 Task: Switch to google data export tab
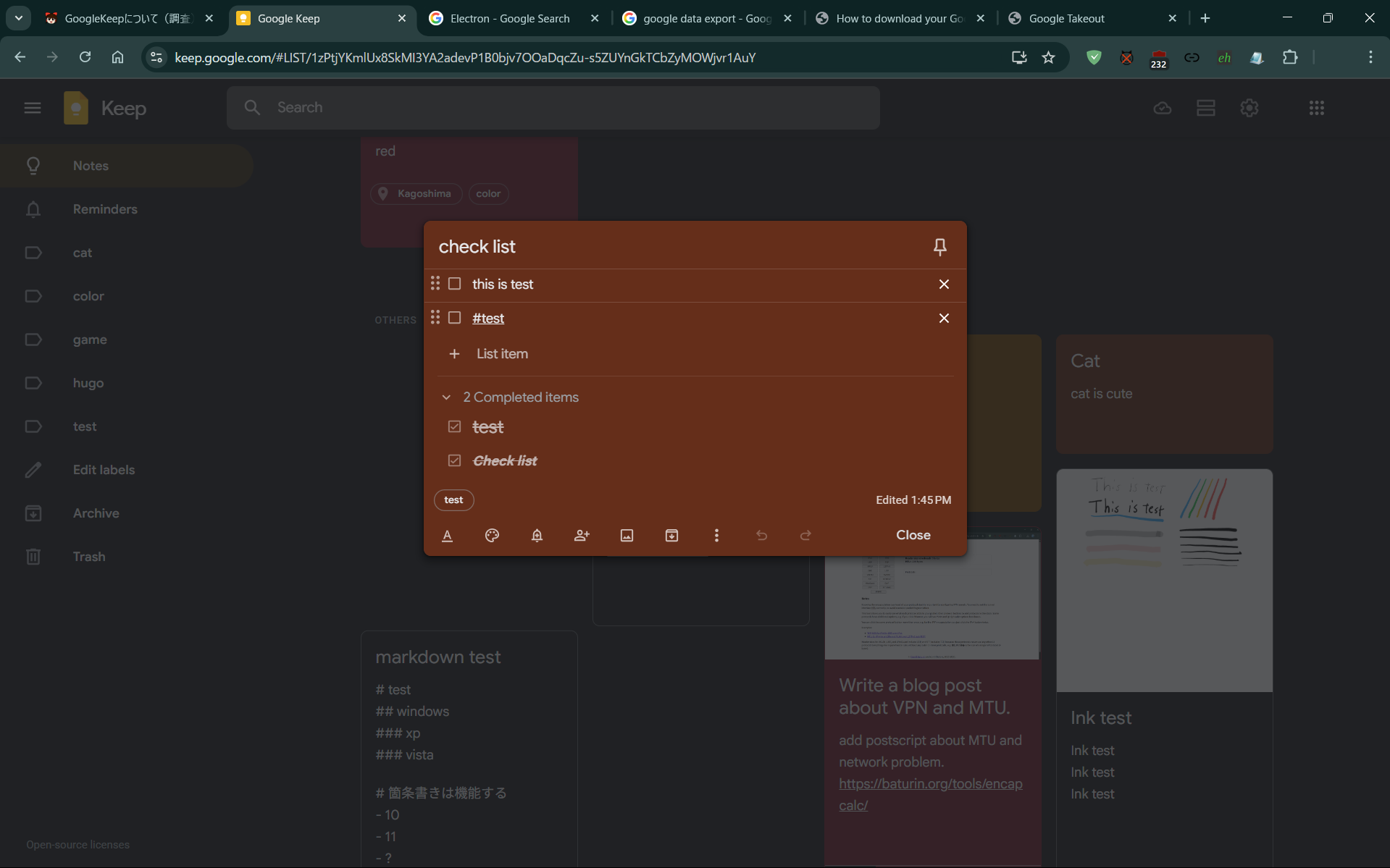pos(706,18)
